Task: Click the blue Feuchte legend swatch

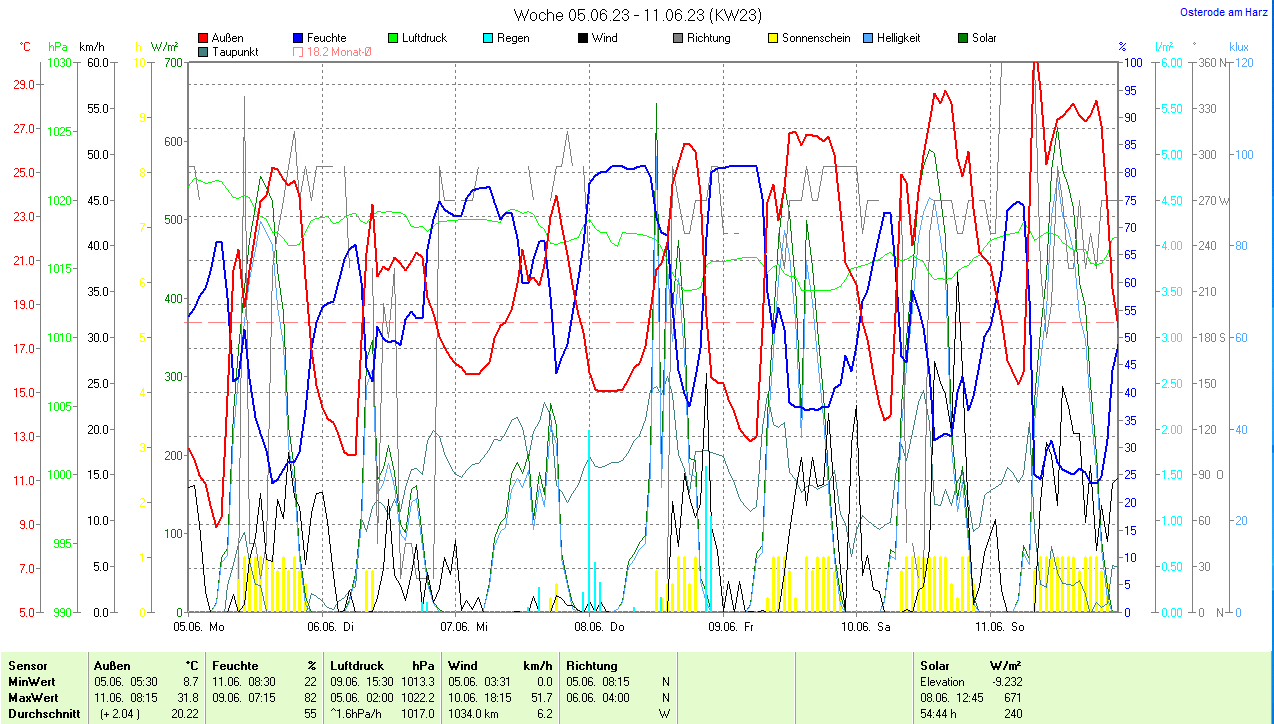Action: [299, 38]
